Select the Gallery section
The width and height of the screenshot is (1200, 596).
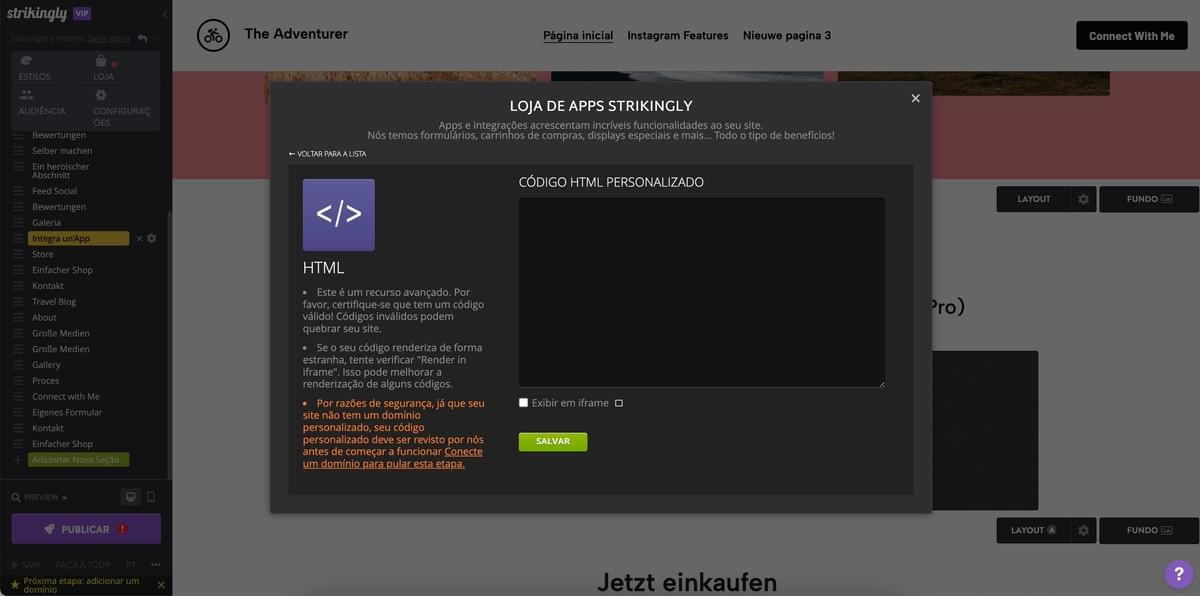(x=46, y=365)
